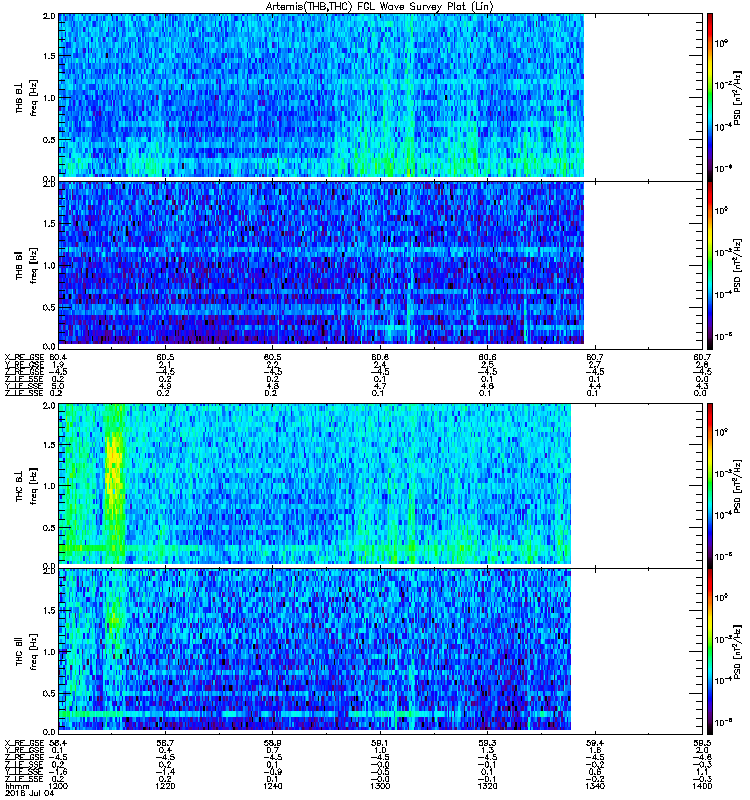Click the '59.5' X_RE_GSE value
750x800 pixels.
[702, 743]
